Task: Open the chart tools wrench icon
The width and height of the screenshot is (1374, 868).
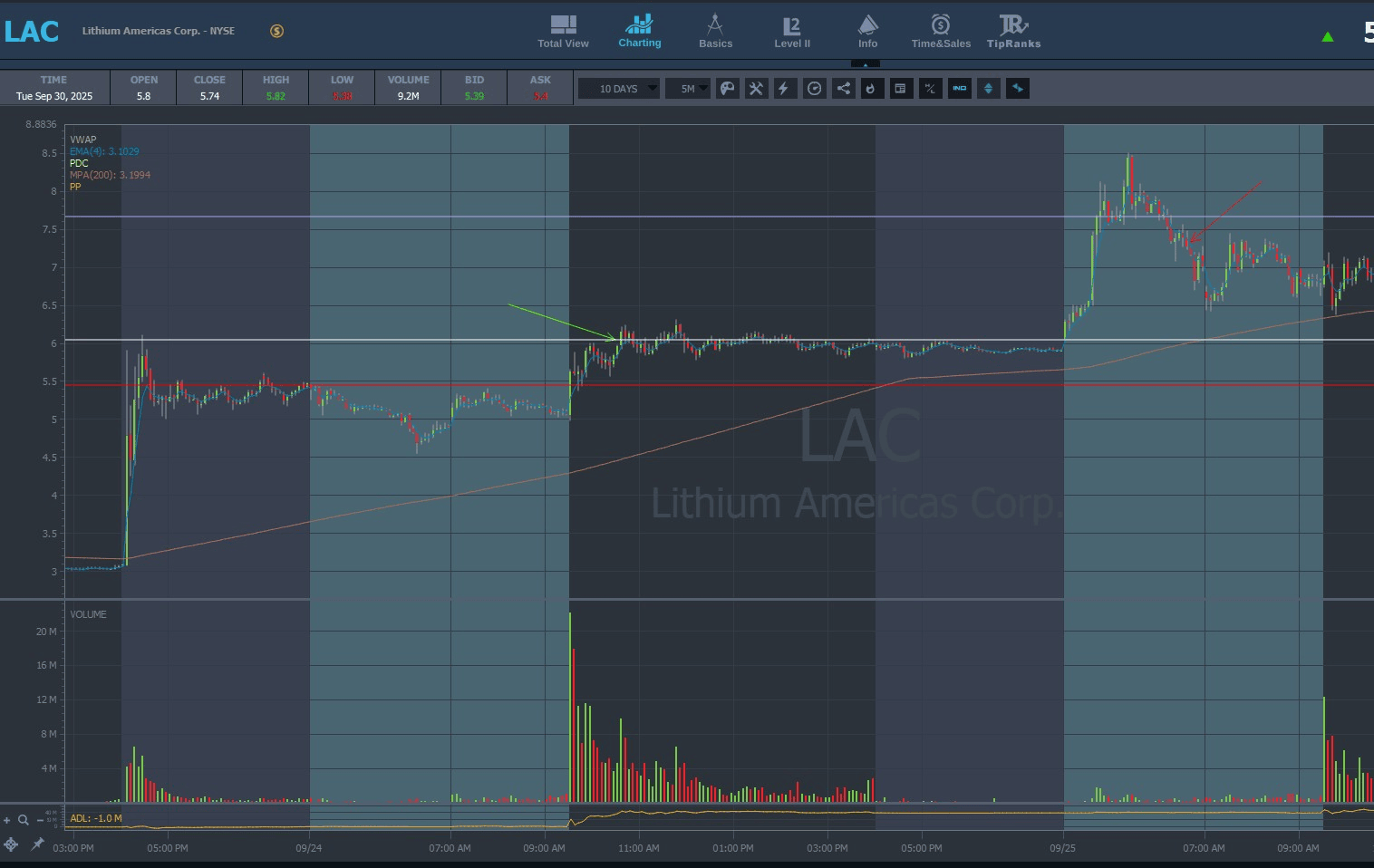Action: (x=756, y=88)
